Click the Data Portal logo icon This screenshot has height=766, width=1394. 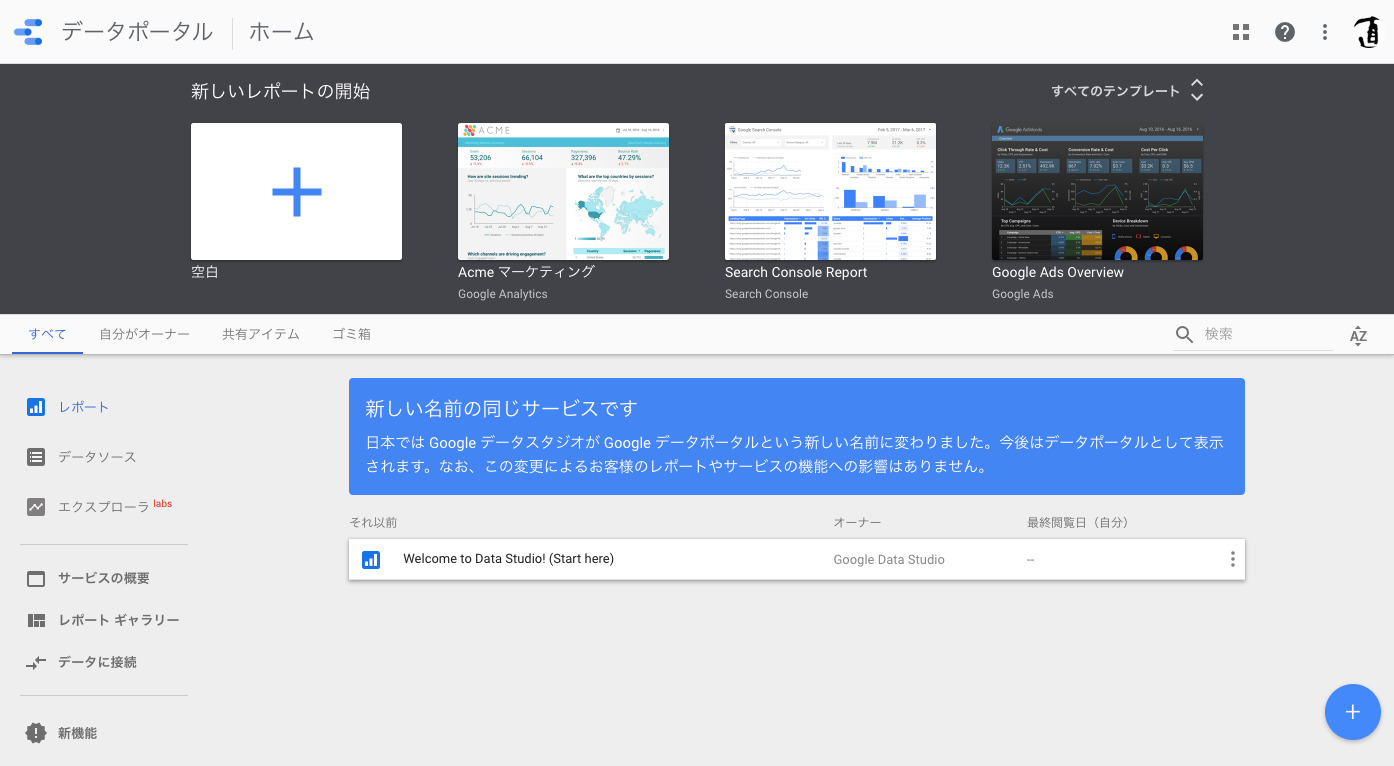point(29,32)
